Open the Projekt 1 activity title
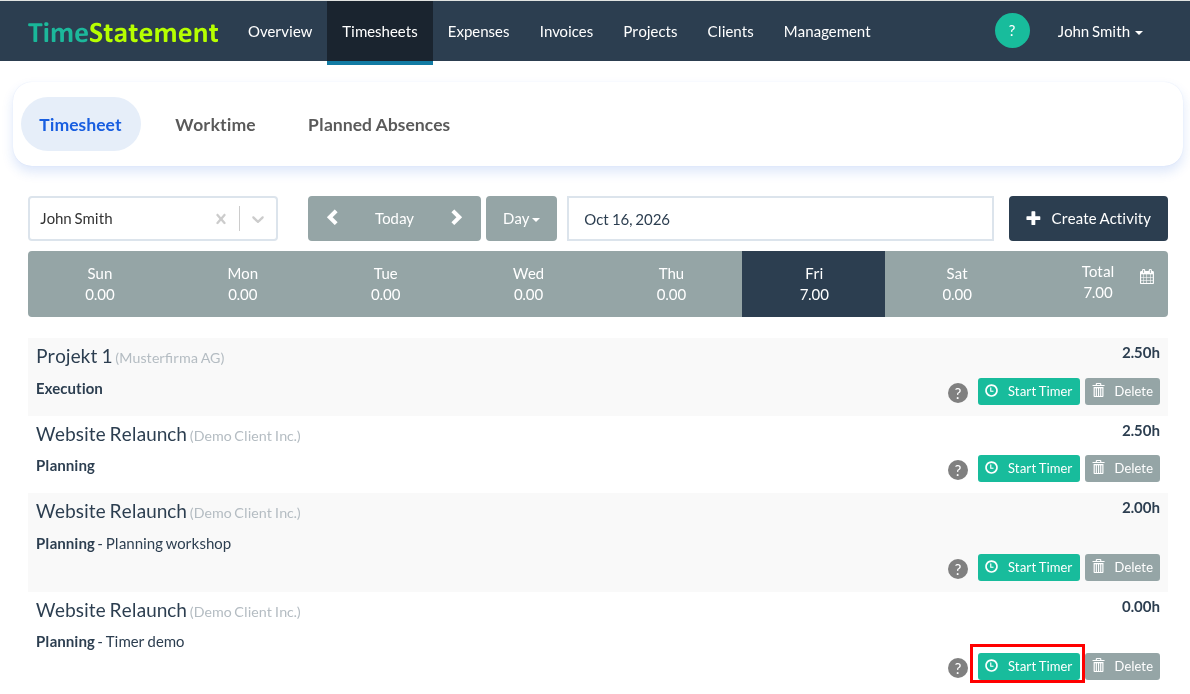 [x=74, y=356]
